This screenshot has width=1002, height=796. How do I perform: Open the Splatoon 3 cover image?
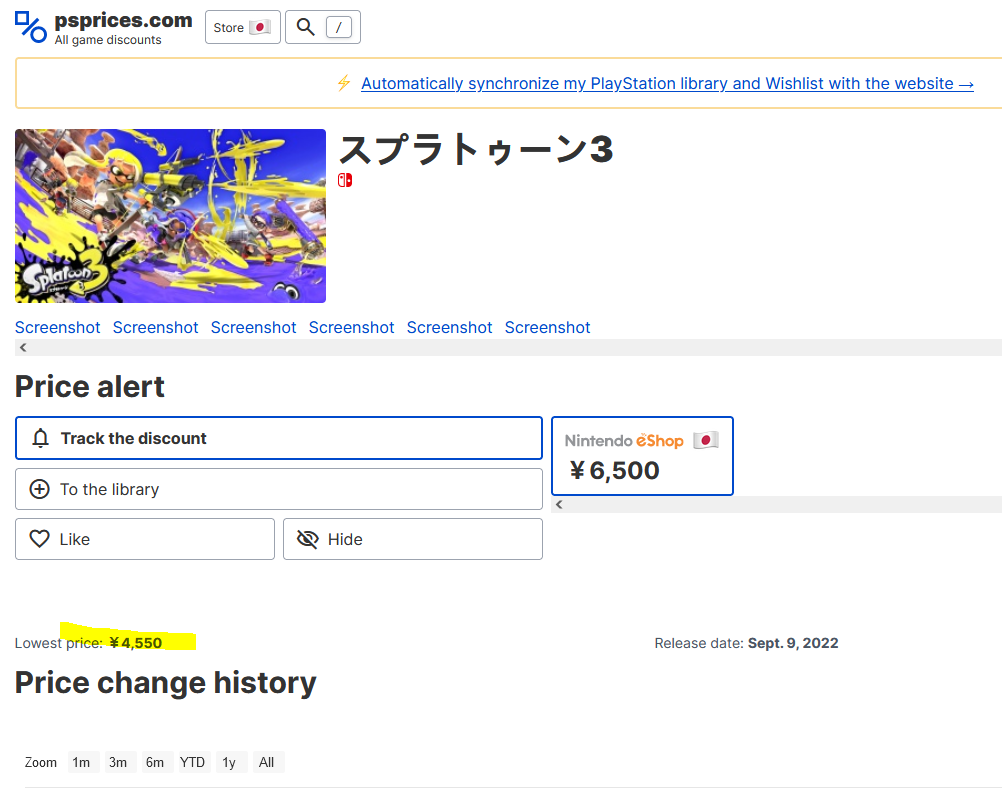tap(171, 216)
